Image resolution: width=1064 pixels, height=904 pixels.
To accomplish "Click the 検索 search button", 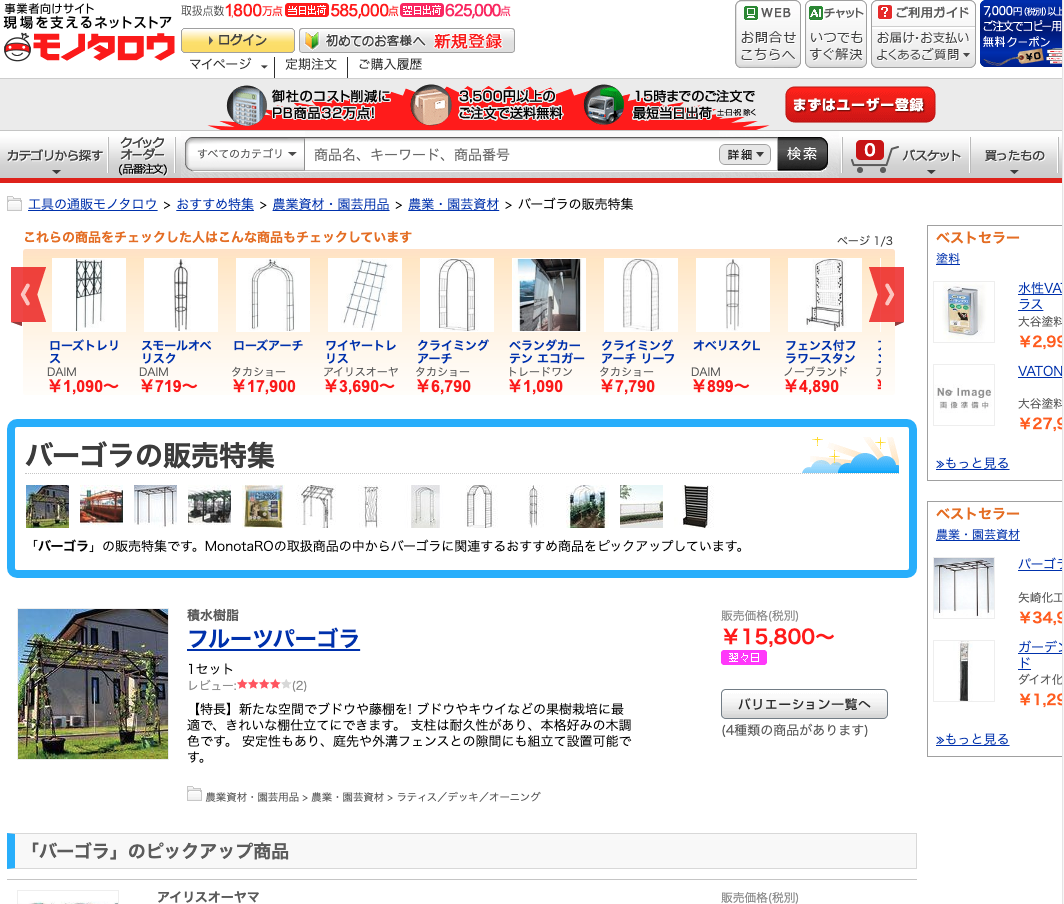I will (x=802, y=155).
